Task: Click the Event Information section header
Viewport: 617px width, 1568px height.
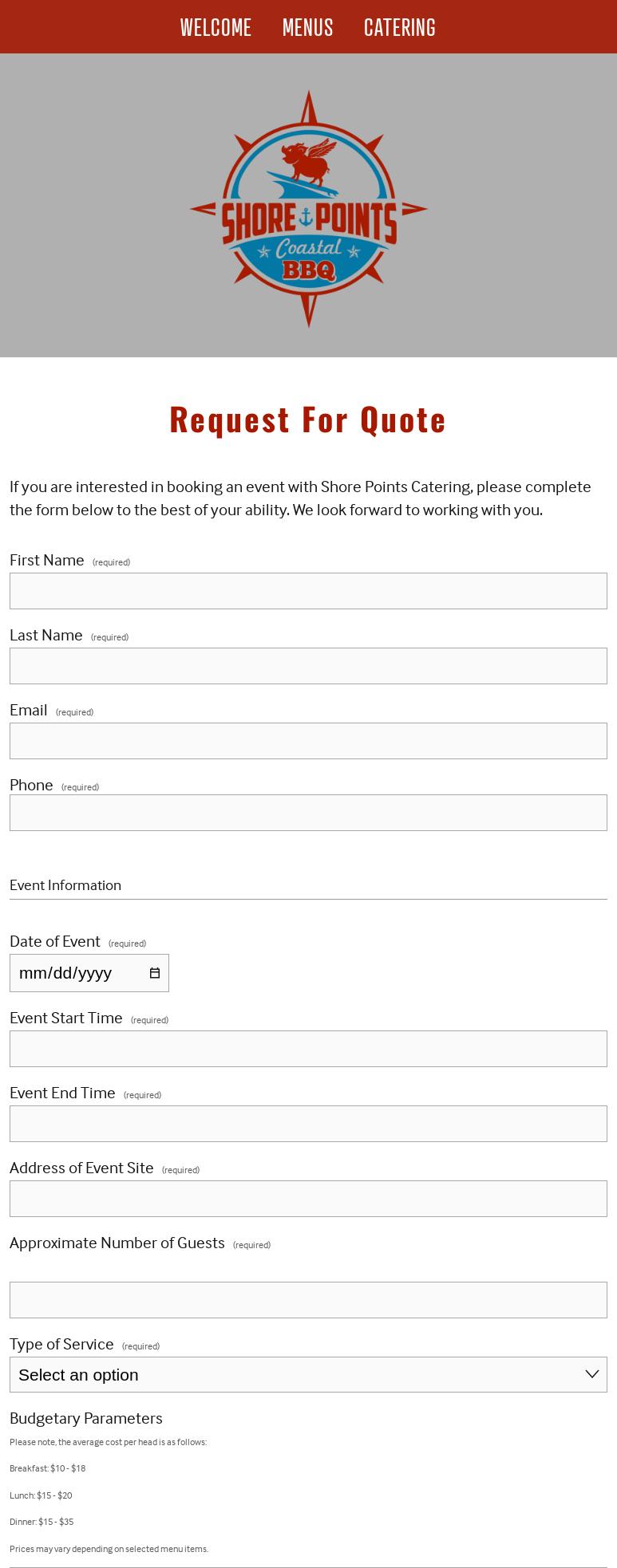Action: 65,885
